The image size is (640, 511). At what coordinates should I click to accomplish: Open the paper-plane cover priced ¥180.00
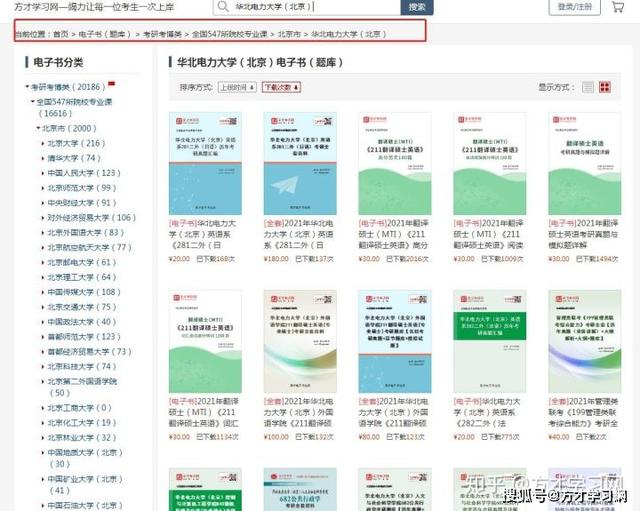(x=300, y=163)
